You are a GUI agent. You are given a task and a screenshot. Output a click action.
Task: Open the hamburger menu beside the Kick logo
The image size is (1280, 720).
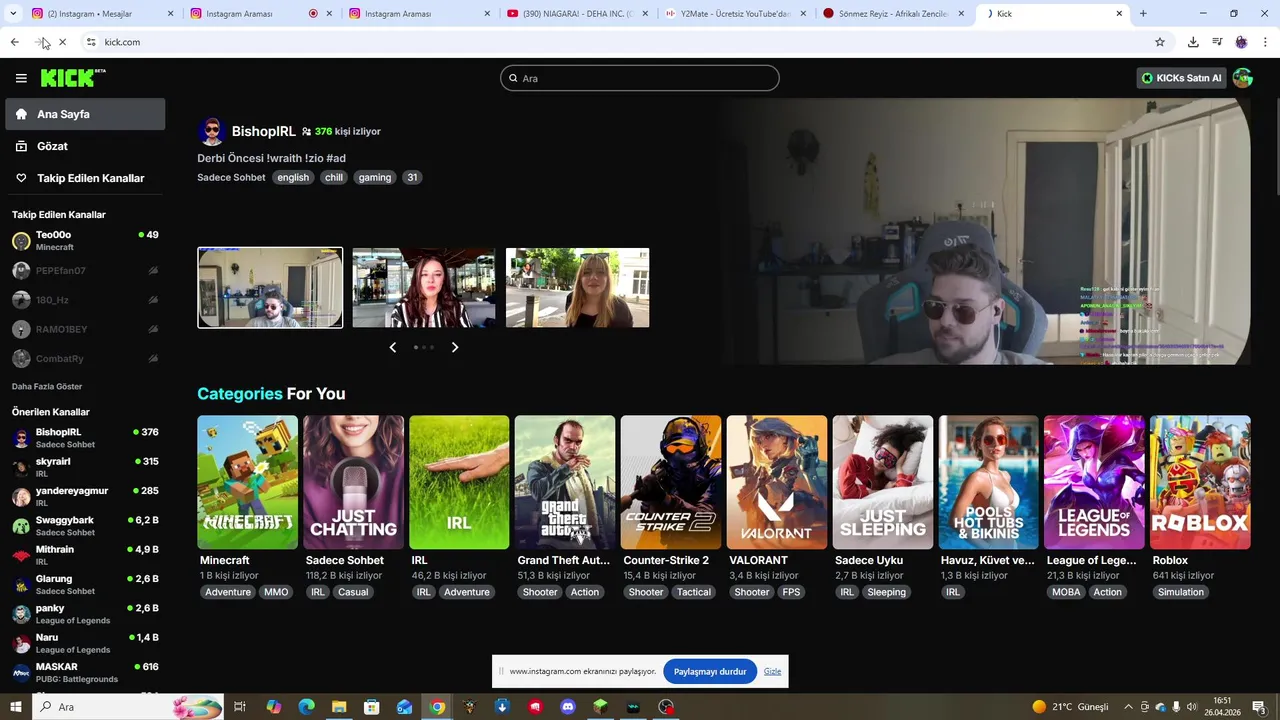pos(21,78)
